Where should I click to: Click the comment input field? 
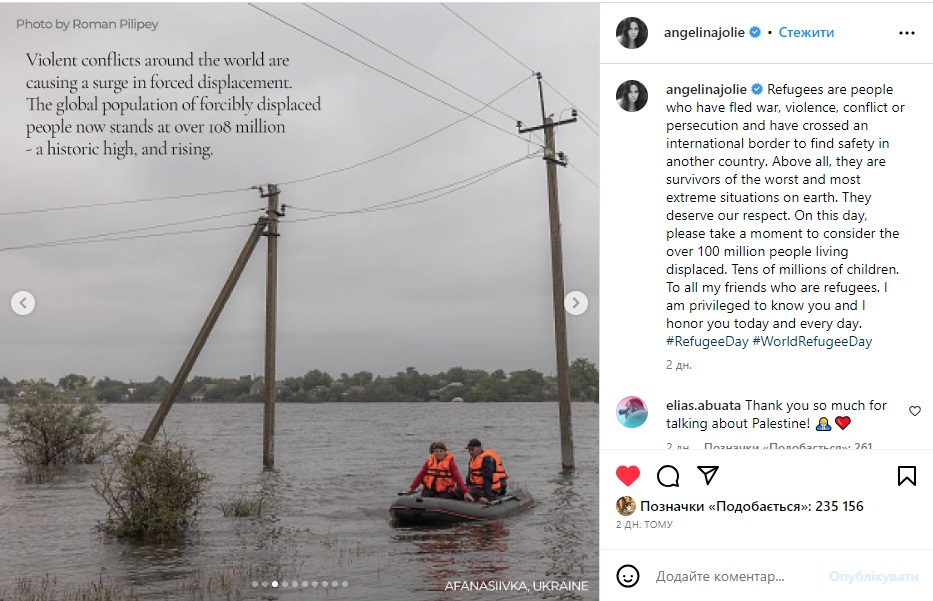click(735, 577)
